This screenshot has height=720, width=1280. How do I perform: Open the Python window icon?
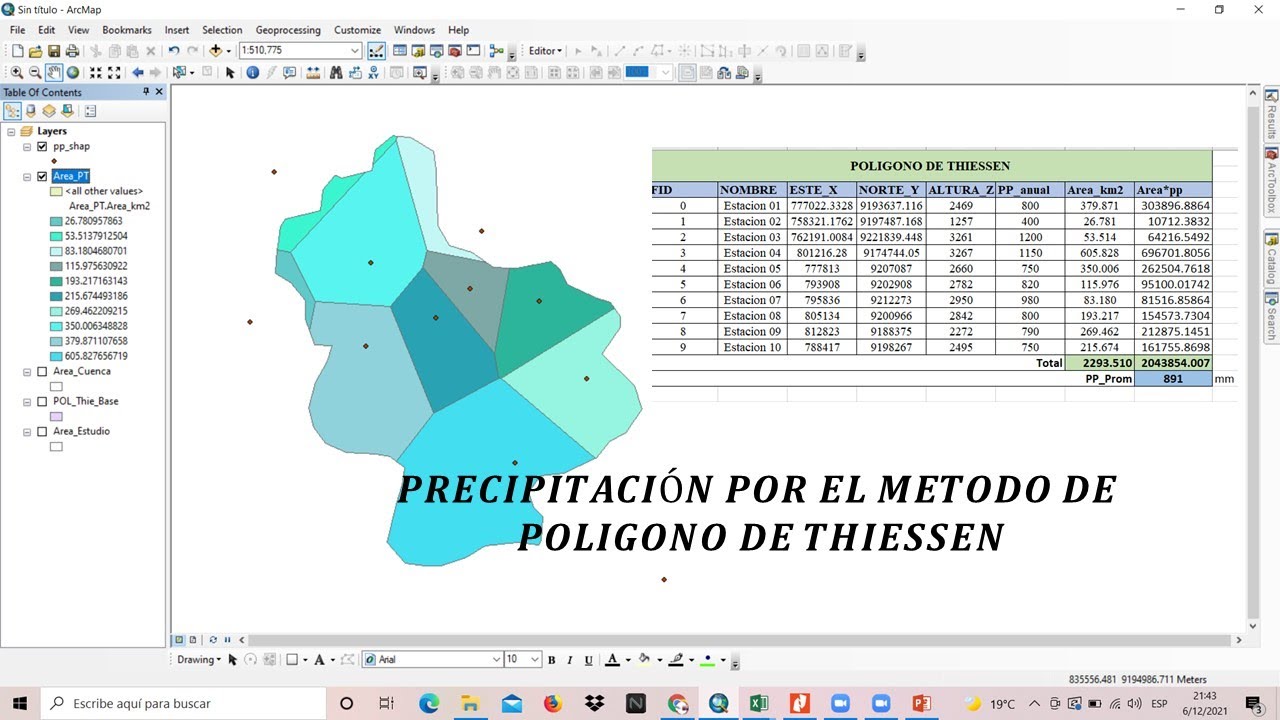click(473, 50)
